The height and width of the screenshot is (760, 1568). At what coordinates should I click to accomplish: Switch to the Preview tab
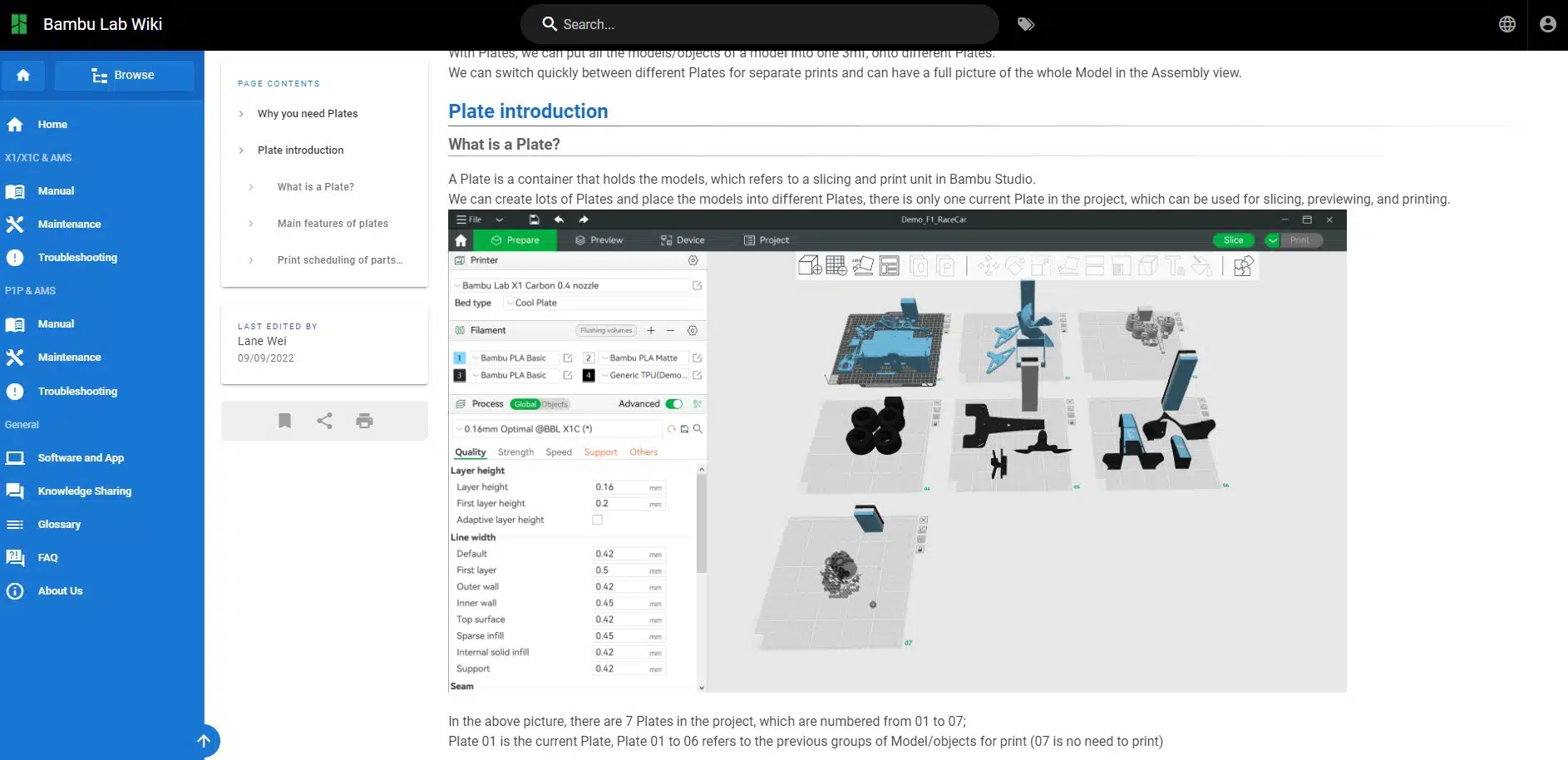coord(599,240)
